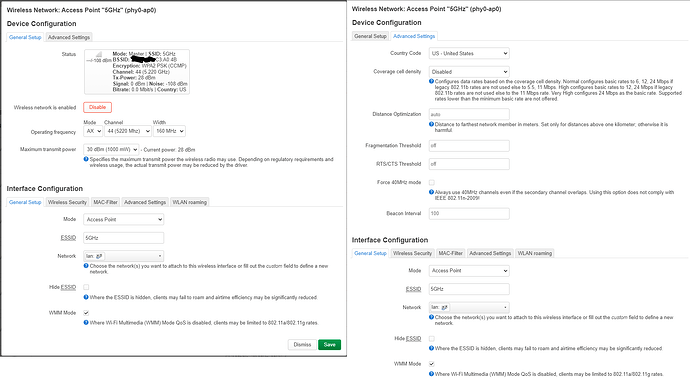Image resolution: width=690 pixels, height=386 pixels.
Task: Click the red Disable button
Action: (98, 107)
